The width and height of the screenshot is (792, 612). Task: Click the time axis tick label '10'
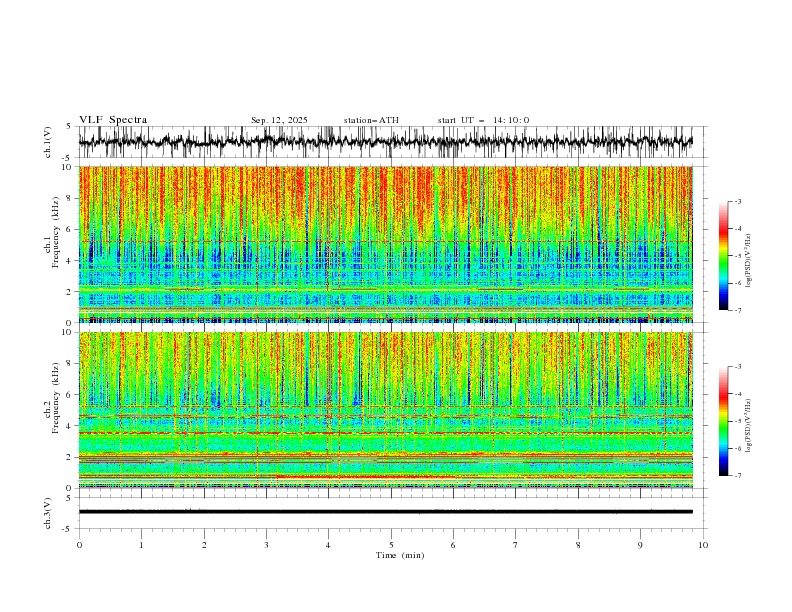703,545
